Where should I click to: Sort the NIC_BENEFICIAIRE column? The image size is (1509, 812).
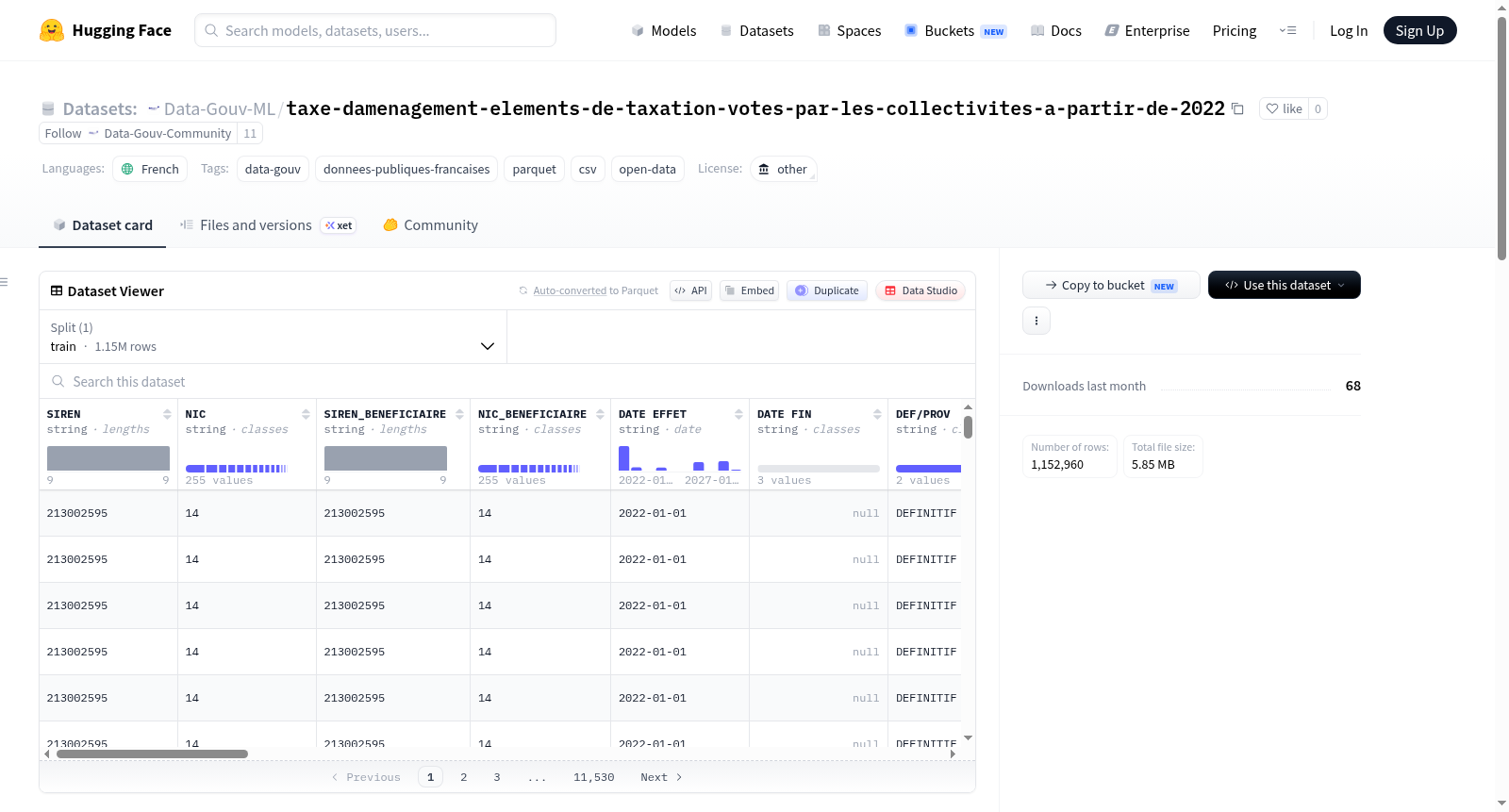tap(600, 414)
